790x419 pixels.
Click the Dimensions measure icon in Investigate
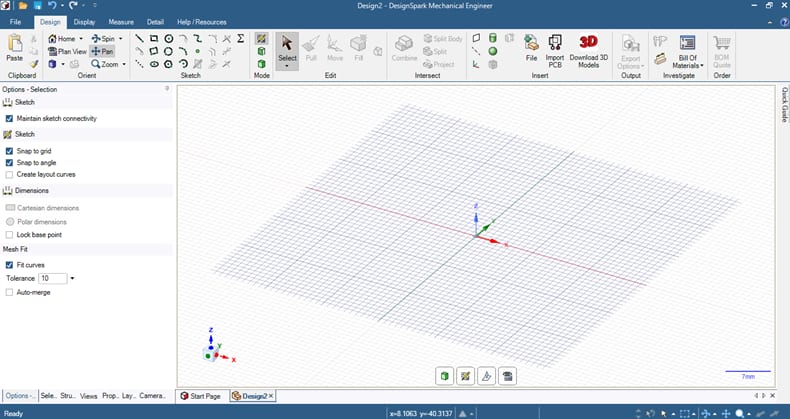coord(660,41)
